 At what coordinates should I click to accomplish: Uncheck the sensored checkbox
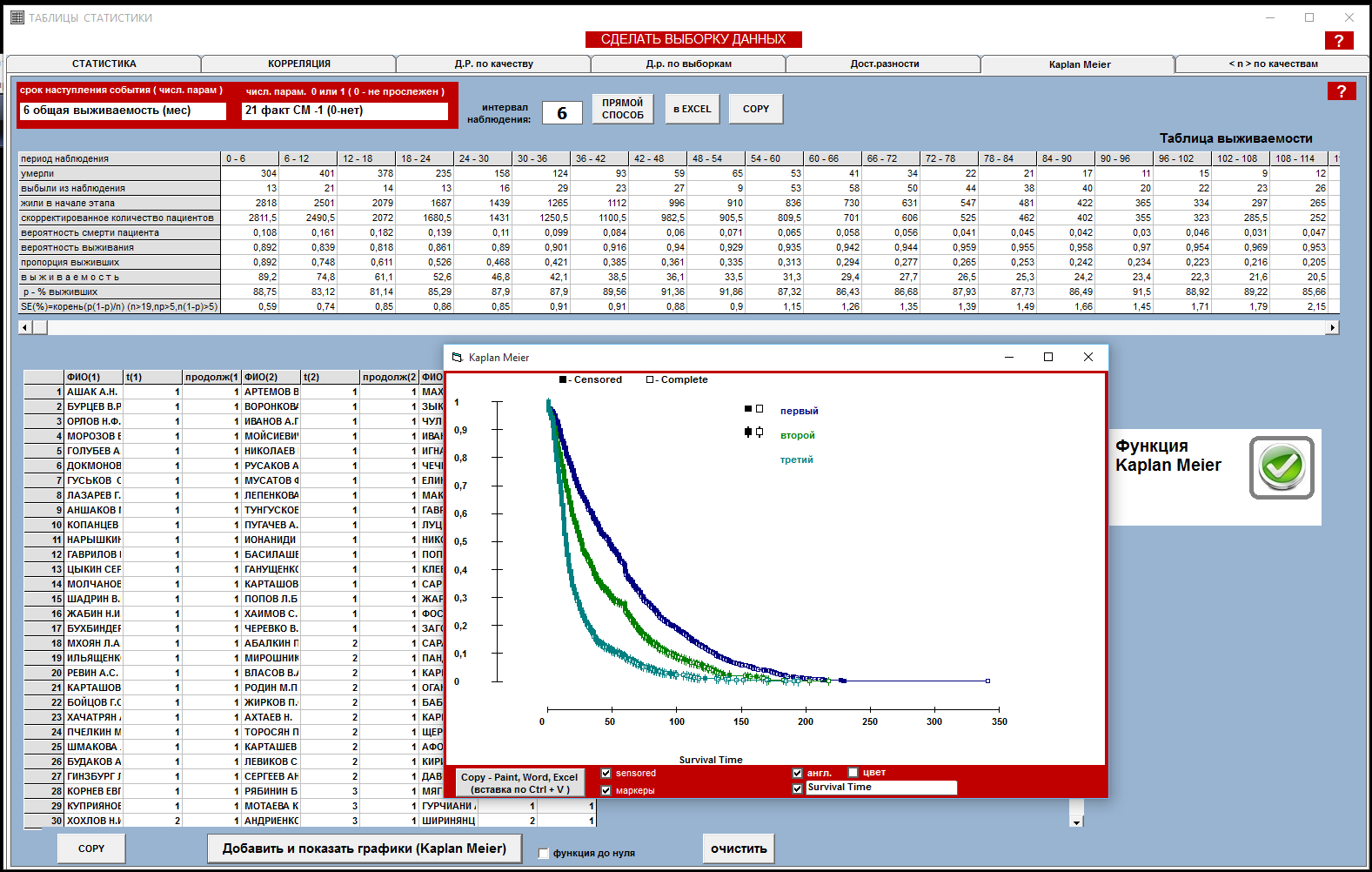(x=606, y=774)
